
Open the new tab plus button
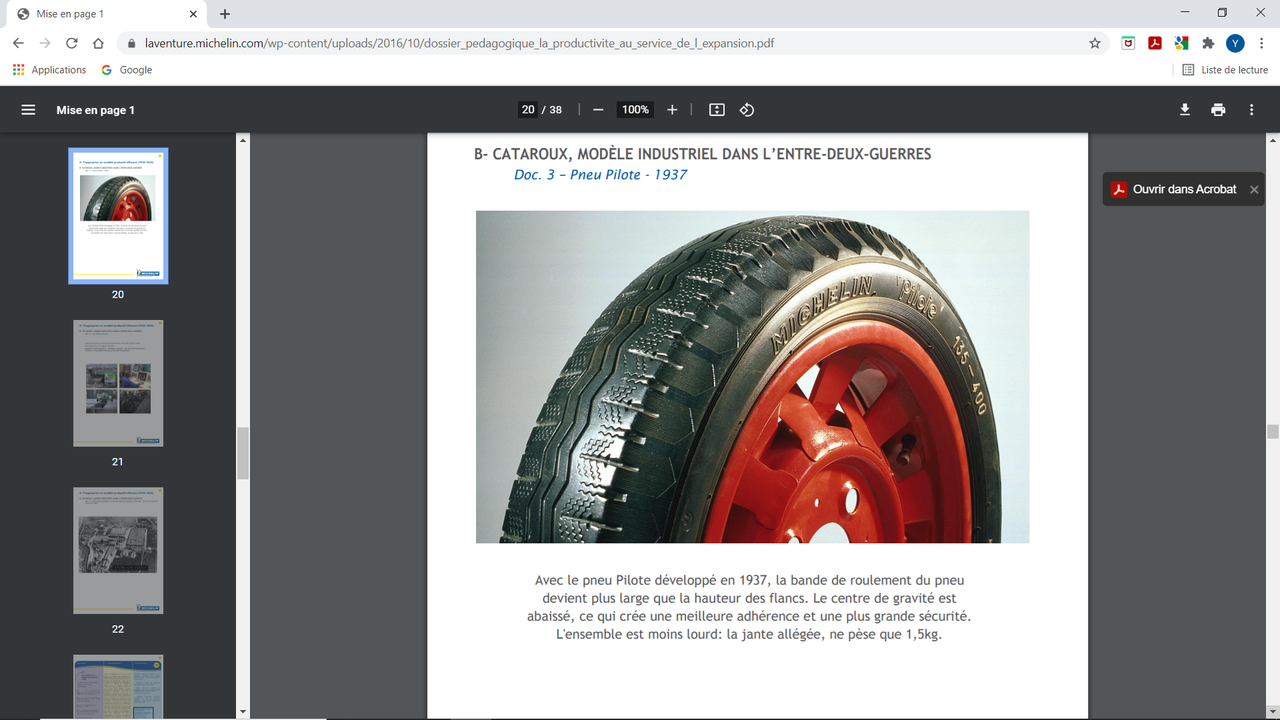(225, 14)
